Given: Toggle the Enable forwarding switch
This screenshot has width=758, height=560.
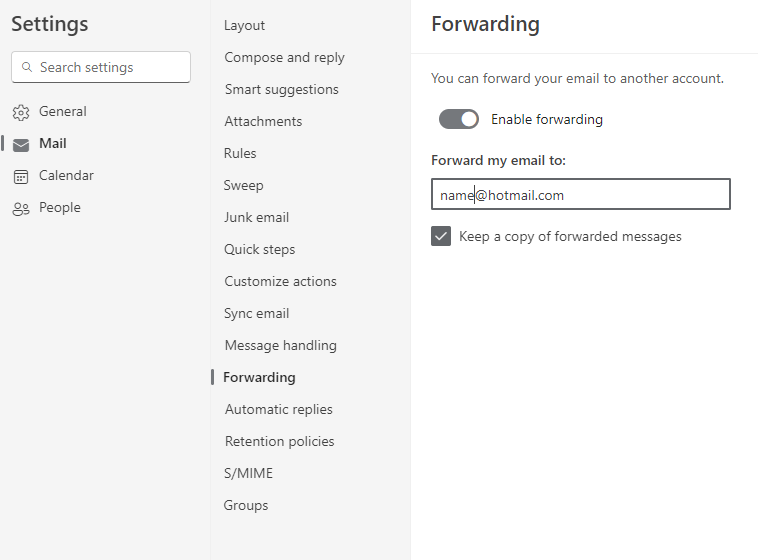Looking at the screenshot, I should pyautogui.click(x=459, y=119).
